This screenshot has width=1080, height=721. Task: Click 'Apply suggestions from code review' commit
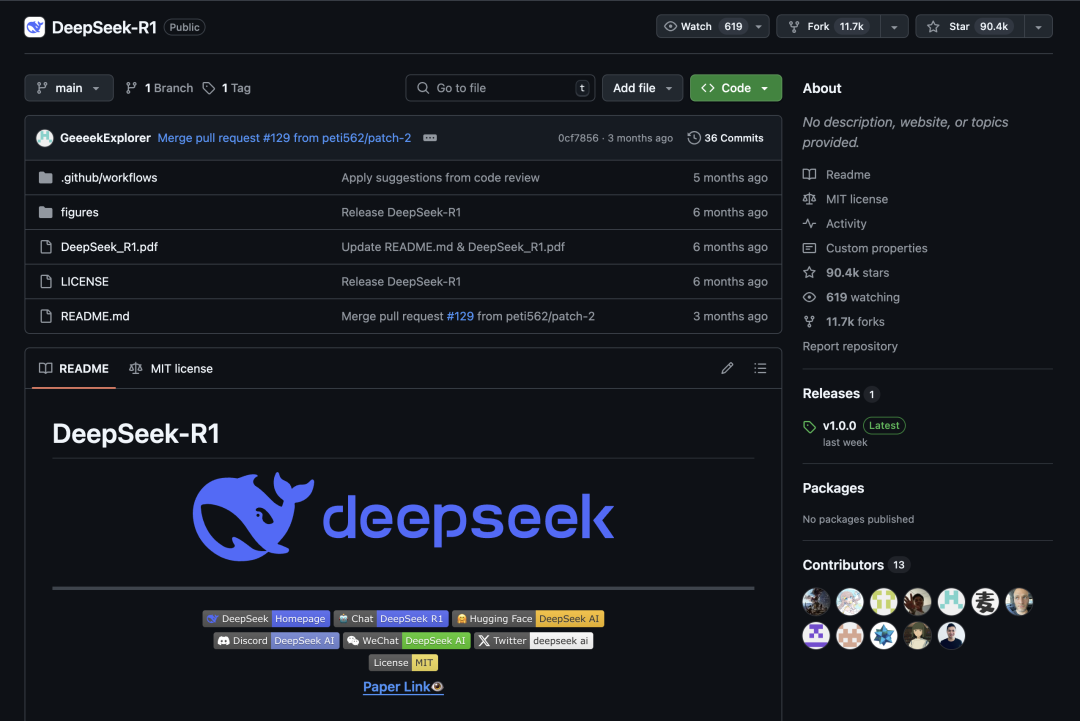[440, 177]
